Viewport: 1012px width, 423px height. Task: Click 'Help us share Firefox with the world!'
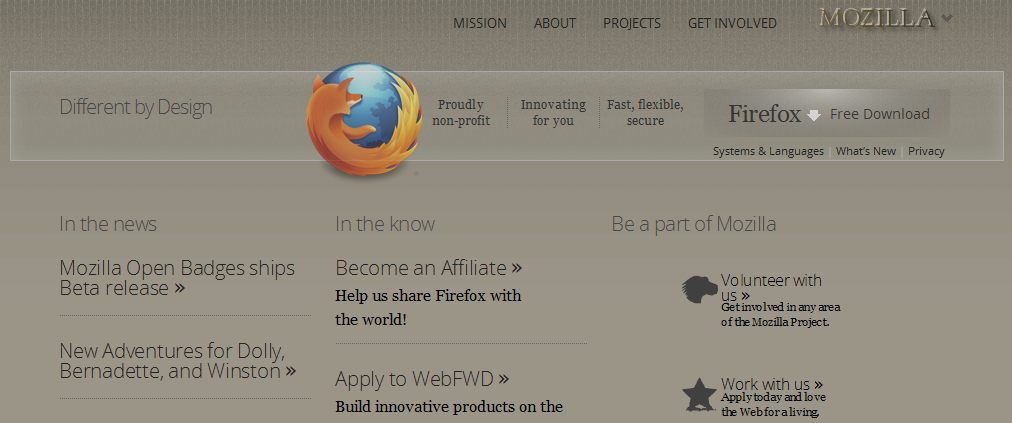428,307
